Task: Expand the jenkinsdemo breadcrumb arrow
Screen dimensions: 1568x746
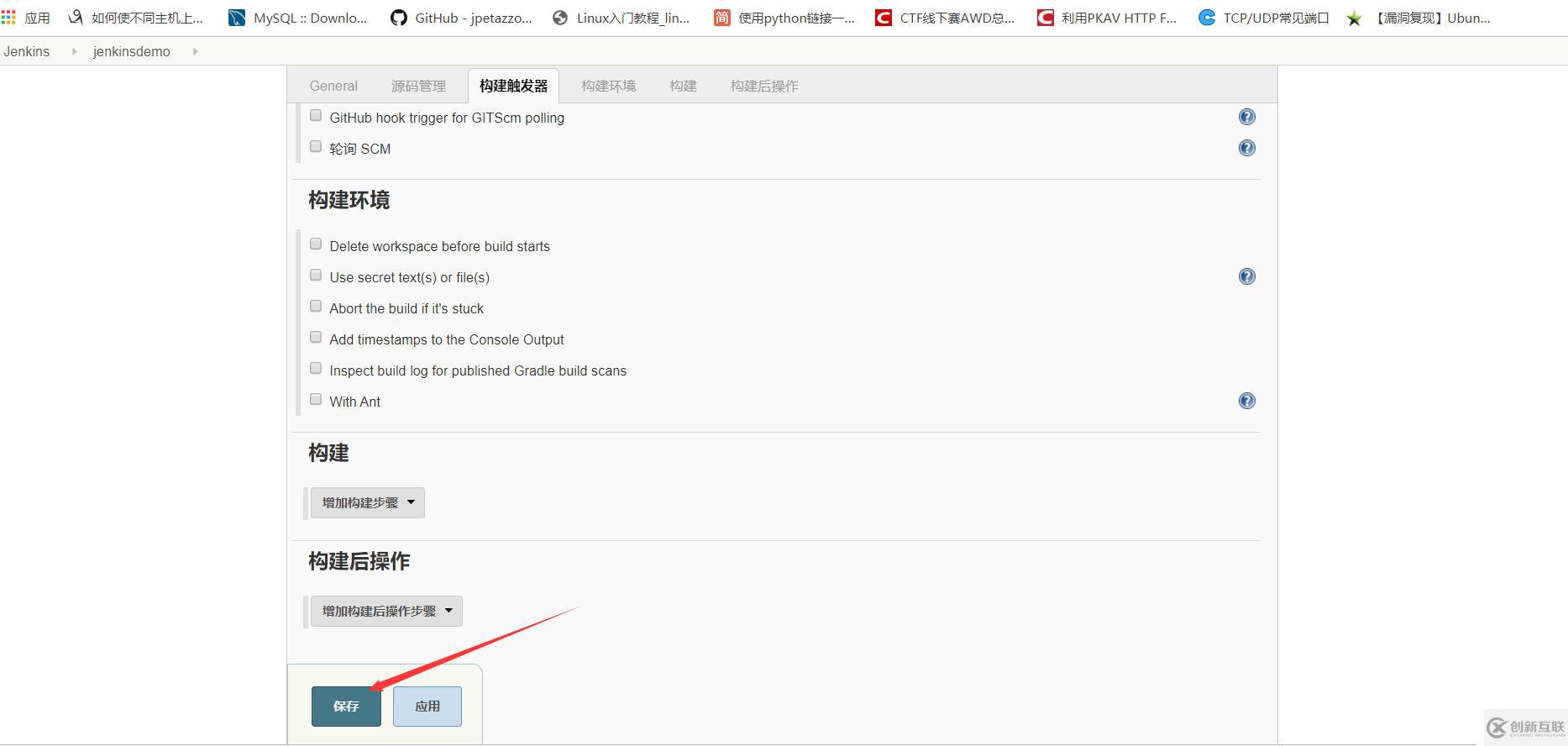Action: 195,51
